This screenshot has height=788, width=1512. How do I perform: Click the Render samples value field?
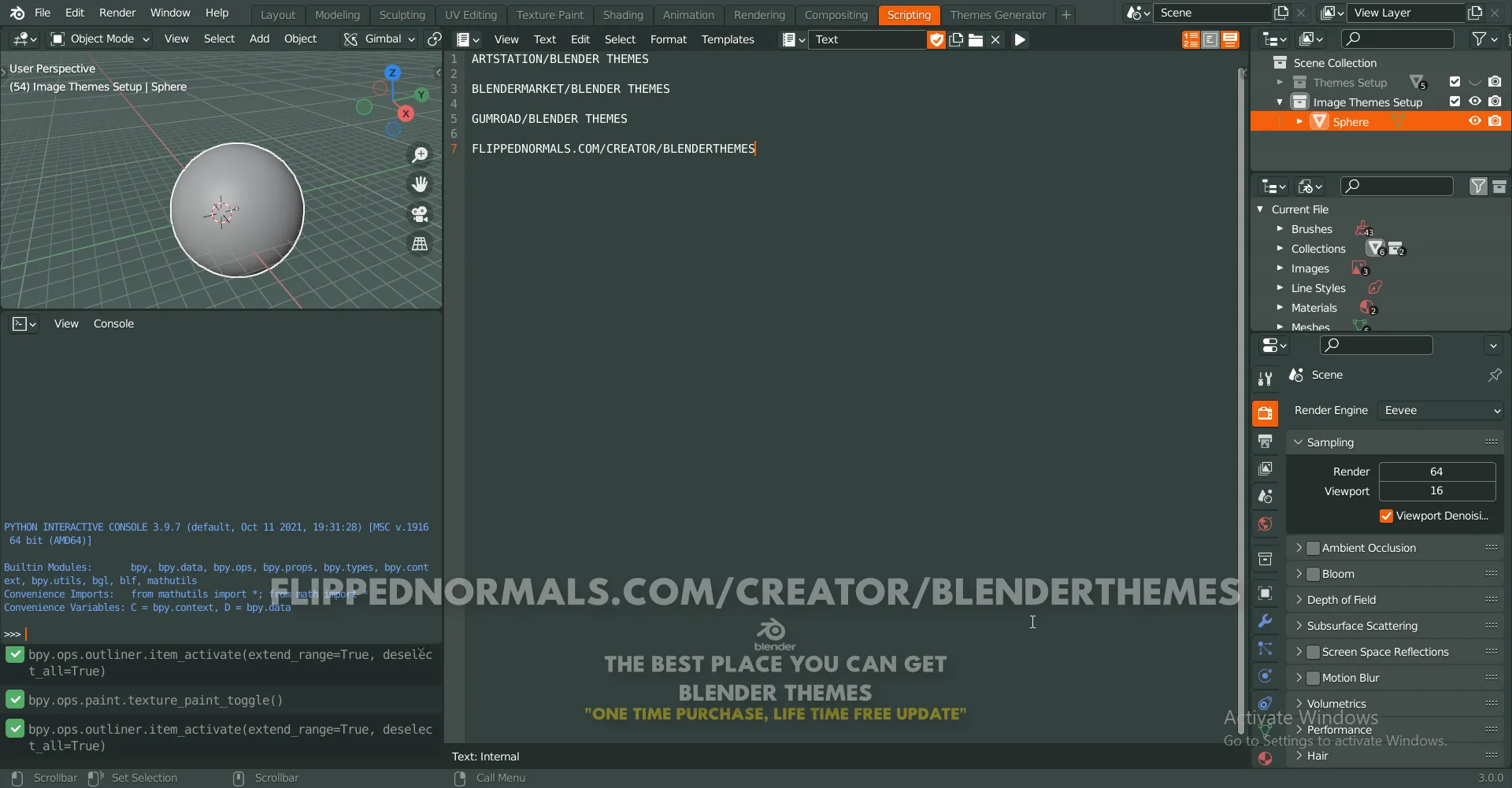coord(1436,472)
